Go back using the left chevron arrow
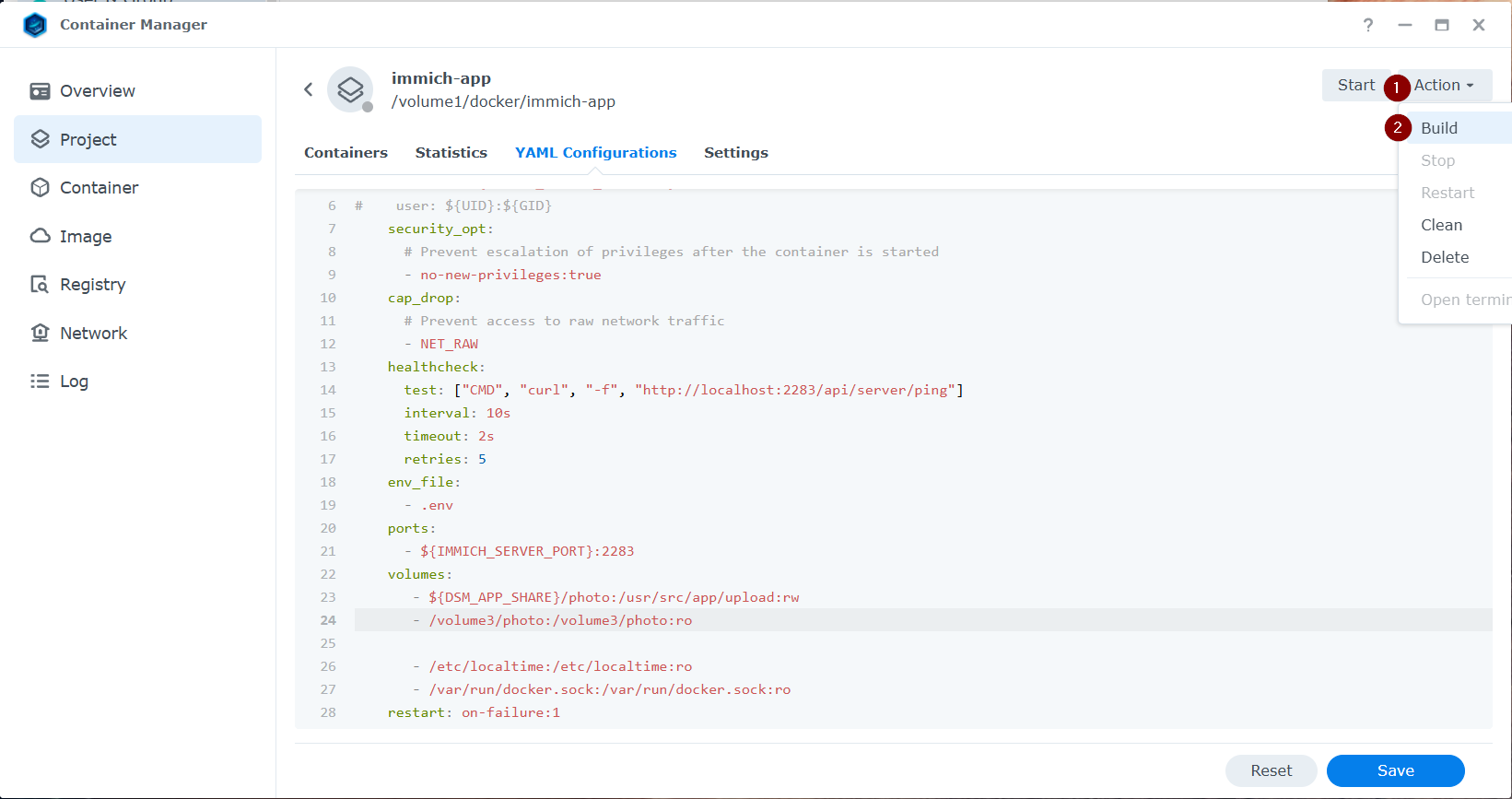The height and width of the screenshot is (799, 1512). [x=309, y=89]
